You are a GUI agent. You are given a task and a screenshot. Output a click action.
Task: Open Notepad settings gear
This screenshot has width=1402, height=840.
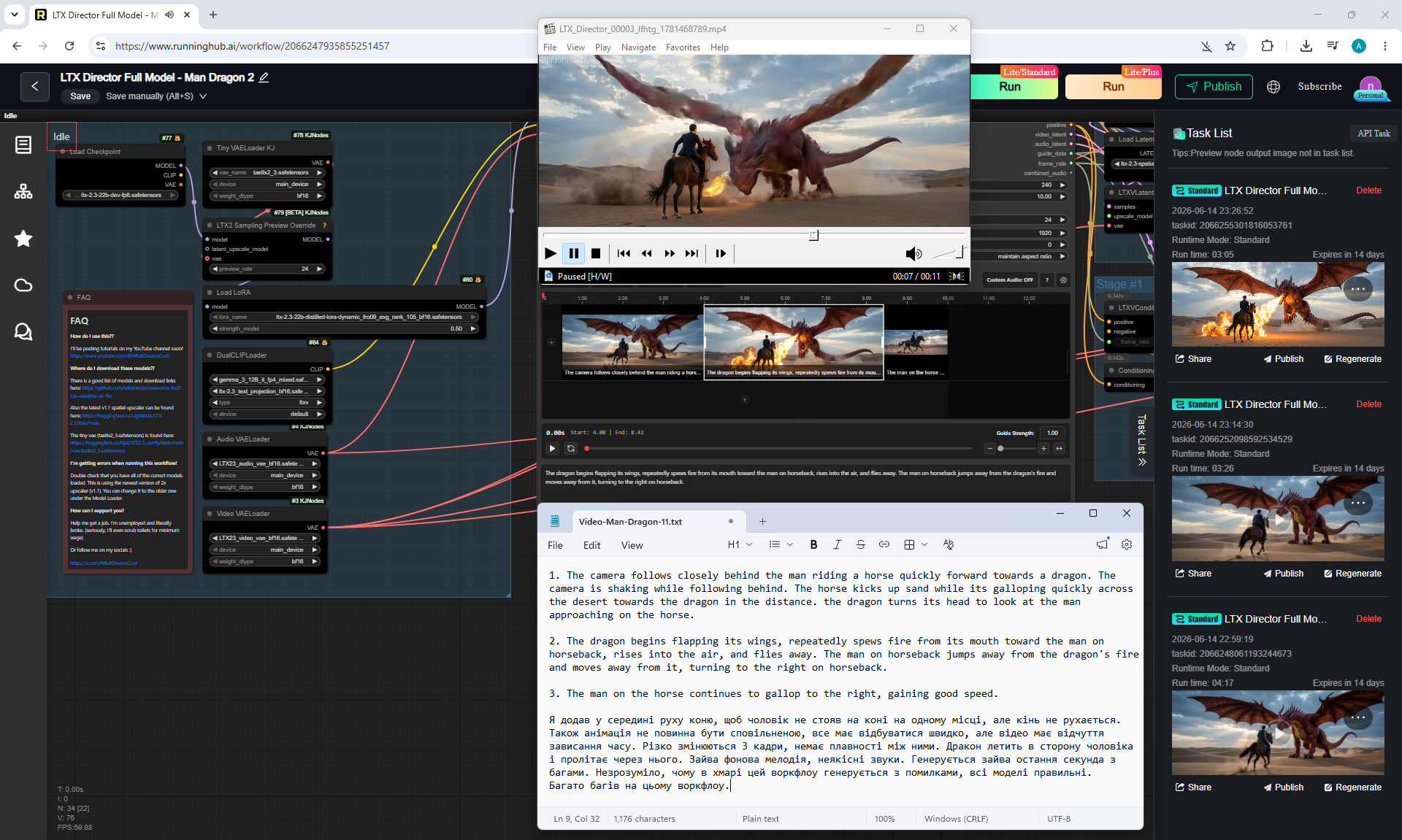1127,544
